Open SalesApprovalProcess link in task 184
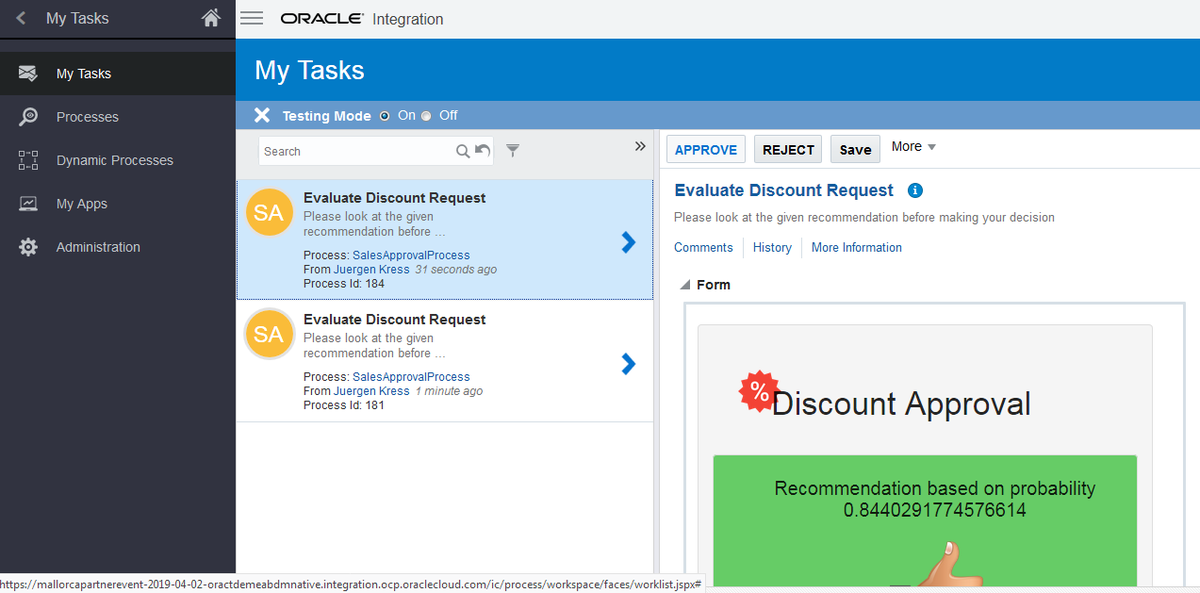Image resolution: width=1200 pixels, height=593 pixels. [x=411, y=255]
